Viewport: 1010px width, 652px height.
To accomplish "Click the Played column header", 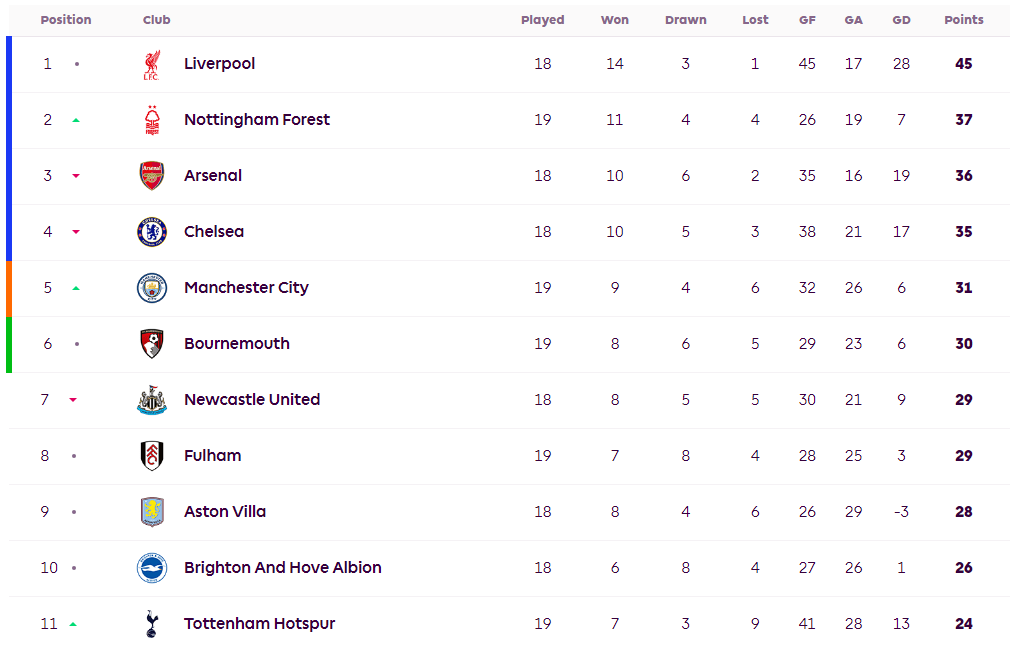I will click(542, 20).
